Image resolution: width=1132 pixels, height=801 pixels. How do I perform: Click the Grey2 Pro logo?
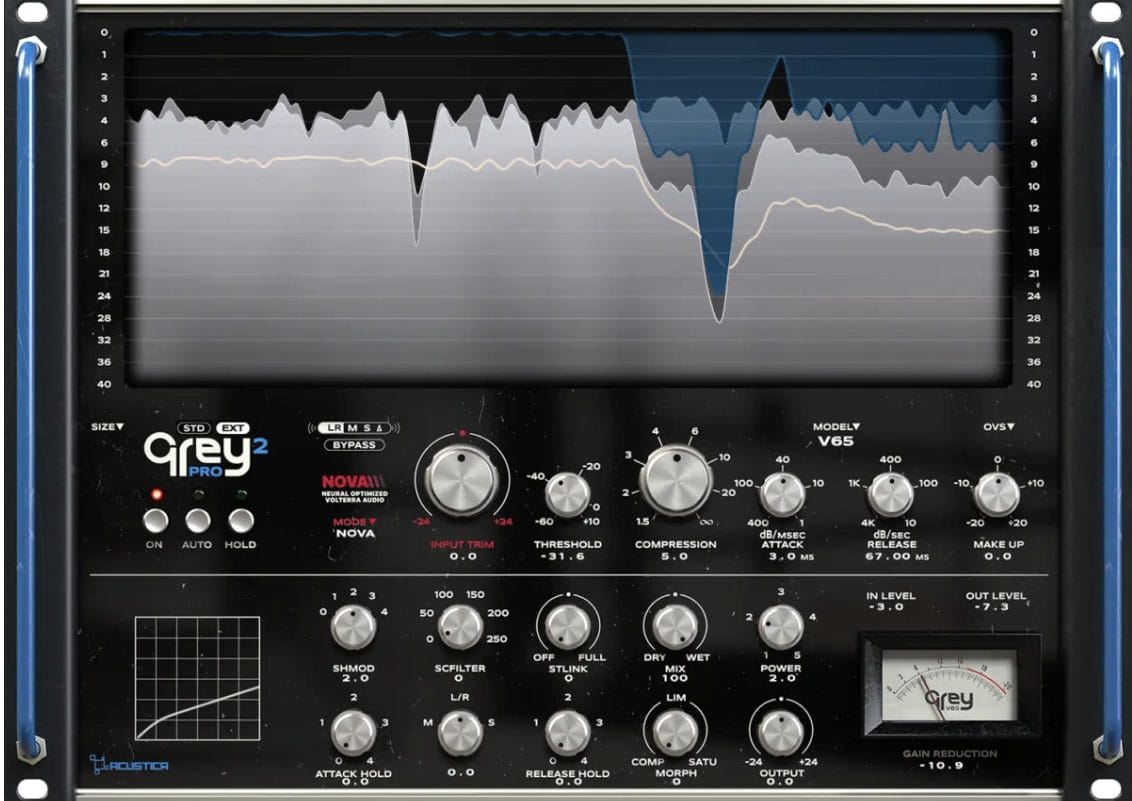click(206, 455)
